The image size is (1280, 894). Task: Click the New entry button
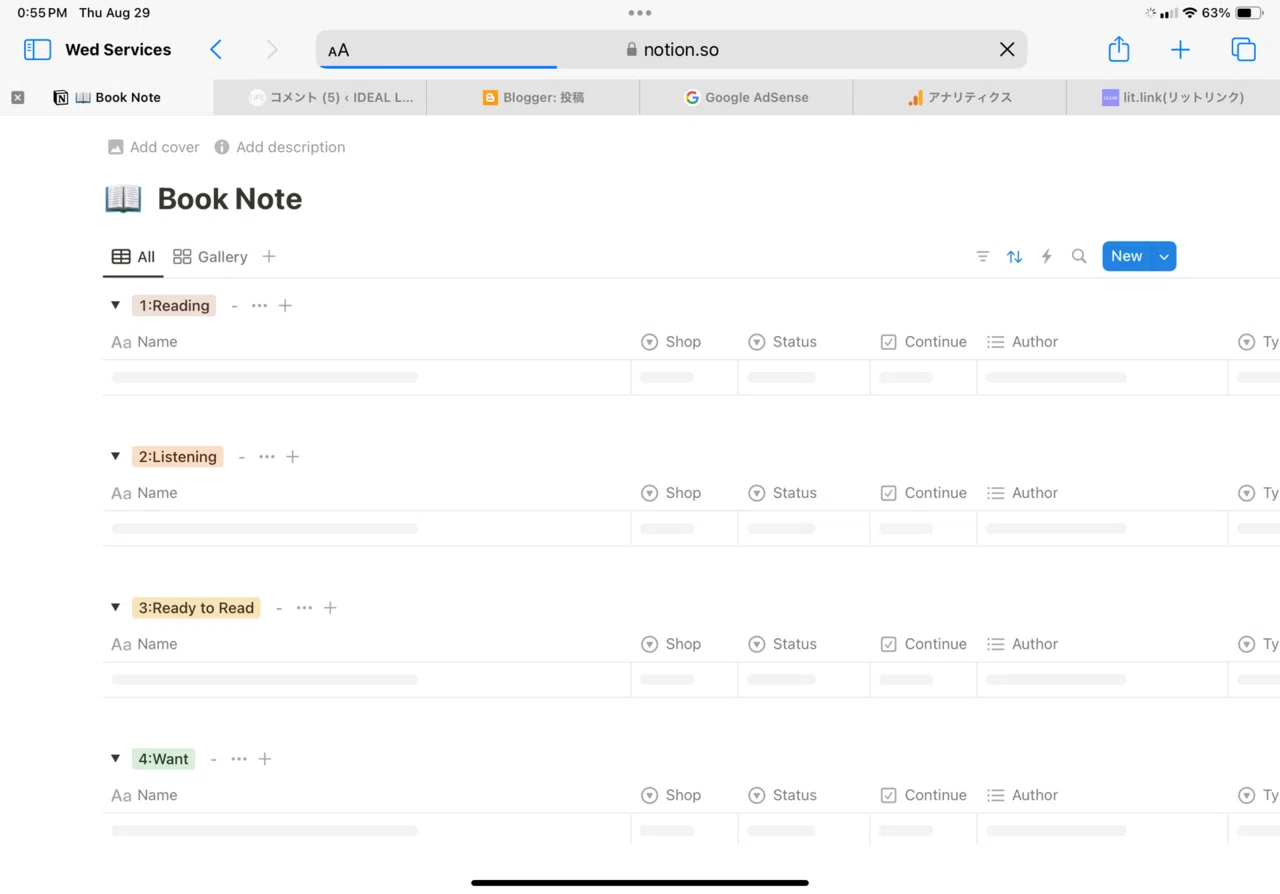1127,257
